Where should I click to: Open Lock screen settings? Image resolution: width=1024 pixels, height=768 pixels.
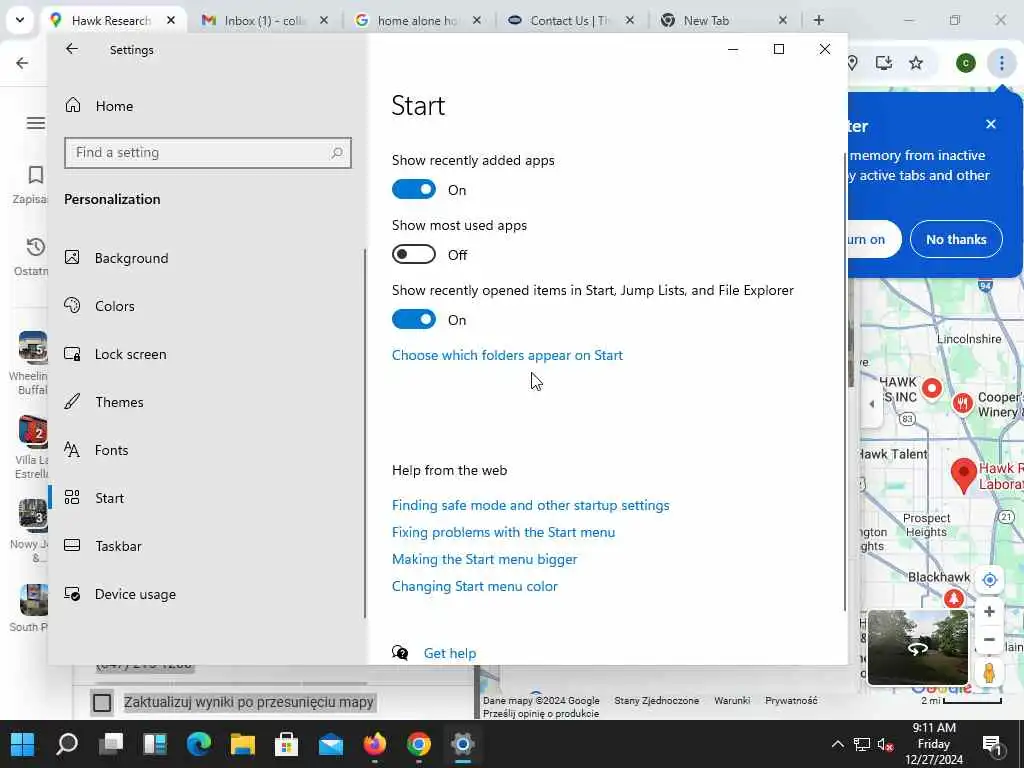pos(115,354)
